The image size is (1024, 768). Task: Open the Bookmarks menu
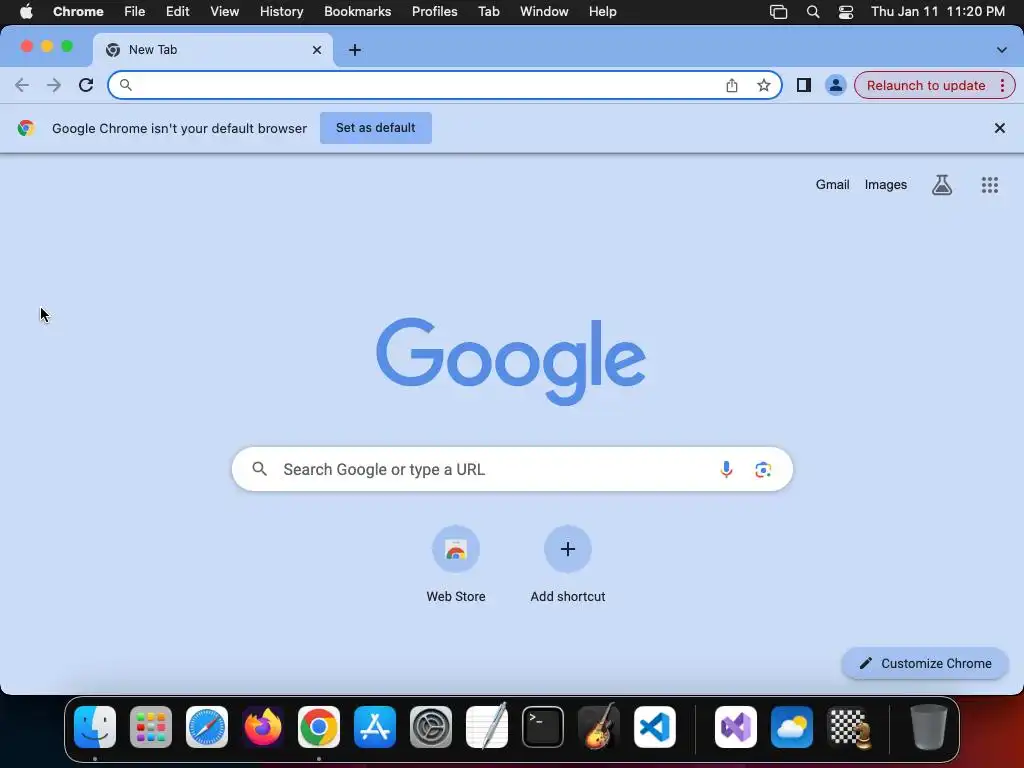pos(357,12)
